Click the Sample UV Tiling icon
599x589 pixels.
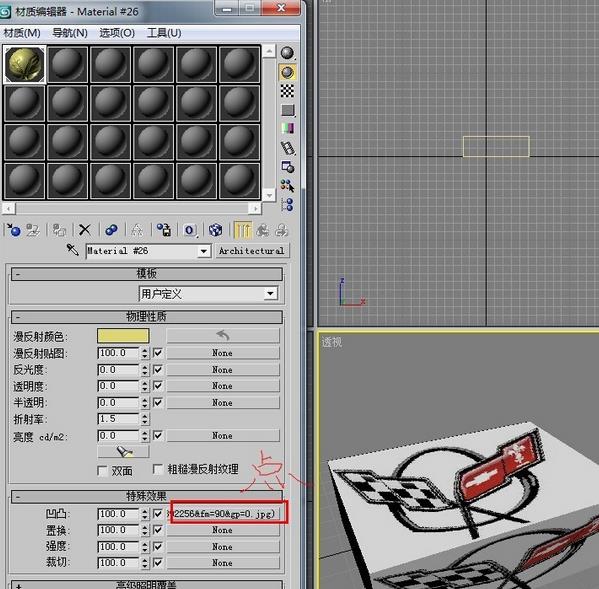coord(288,110)
